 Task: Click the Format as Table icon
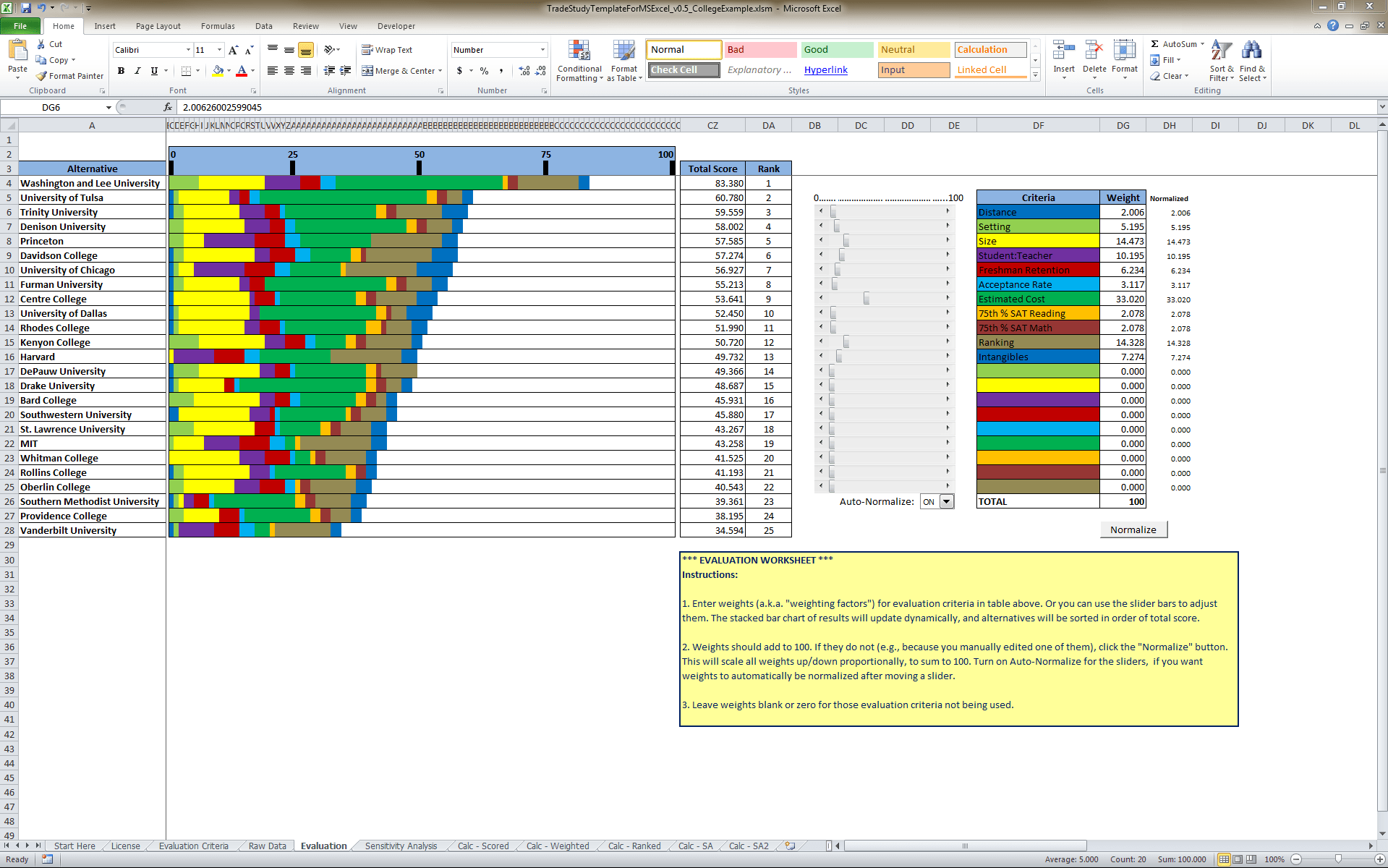click(x=623, y=61)
